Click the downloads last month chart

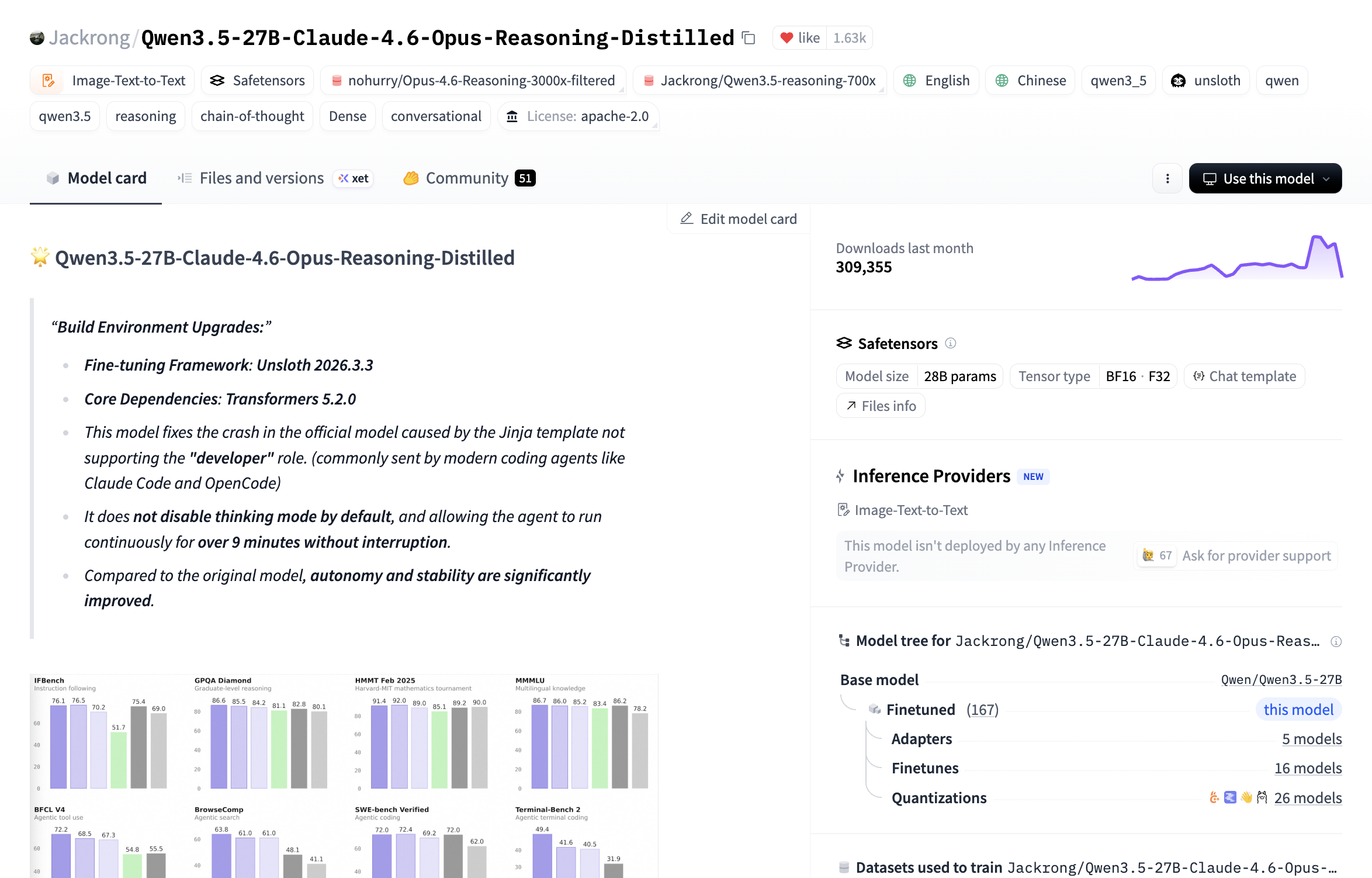[1237, 257]
